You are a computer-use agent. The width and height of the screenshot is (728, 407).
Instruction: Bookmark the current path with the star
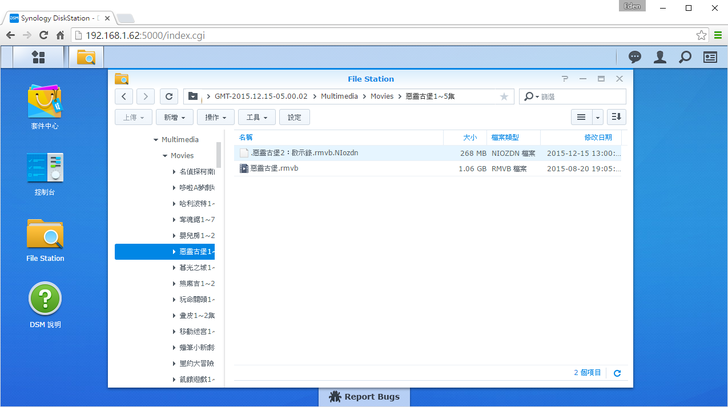pos(504,97)
